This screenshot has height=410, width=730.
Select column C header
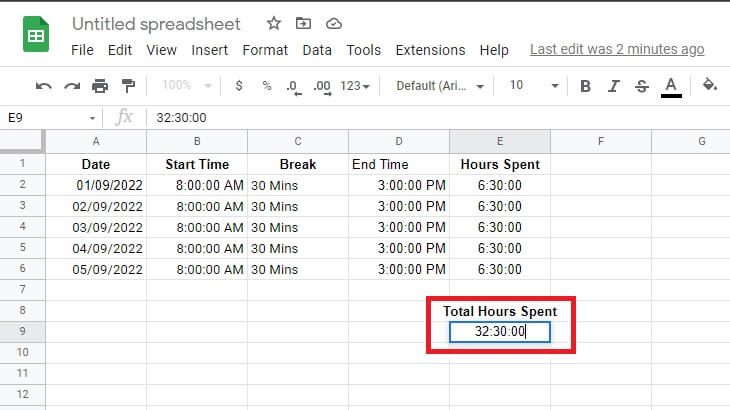pyautogui.click(x=298, y=141)
